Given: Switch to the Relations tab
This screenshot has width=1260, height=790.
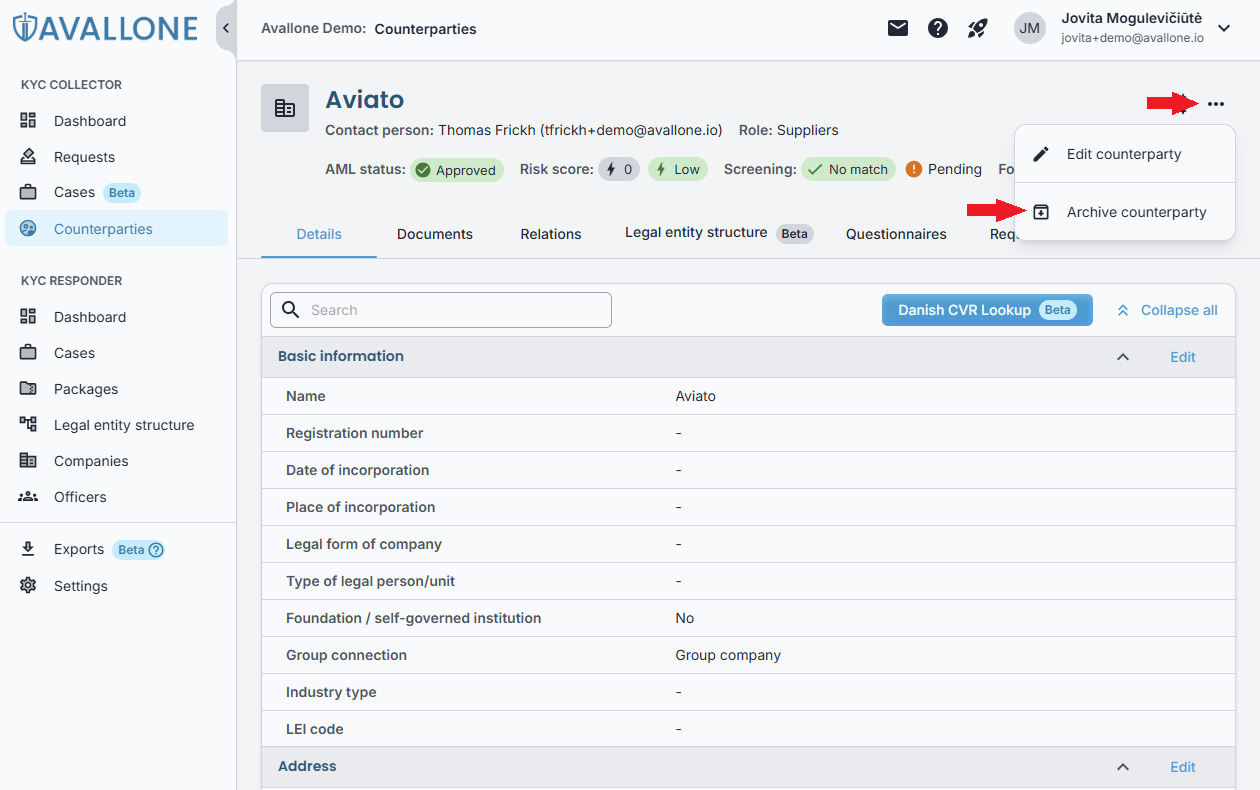Looking at the screenshot, I should tap(551, 234).
